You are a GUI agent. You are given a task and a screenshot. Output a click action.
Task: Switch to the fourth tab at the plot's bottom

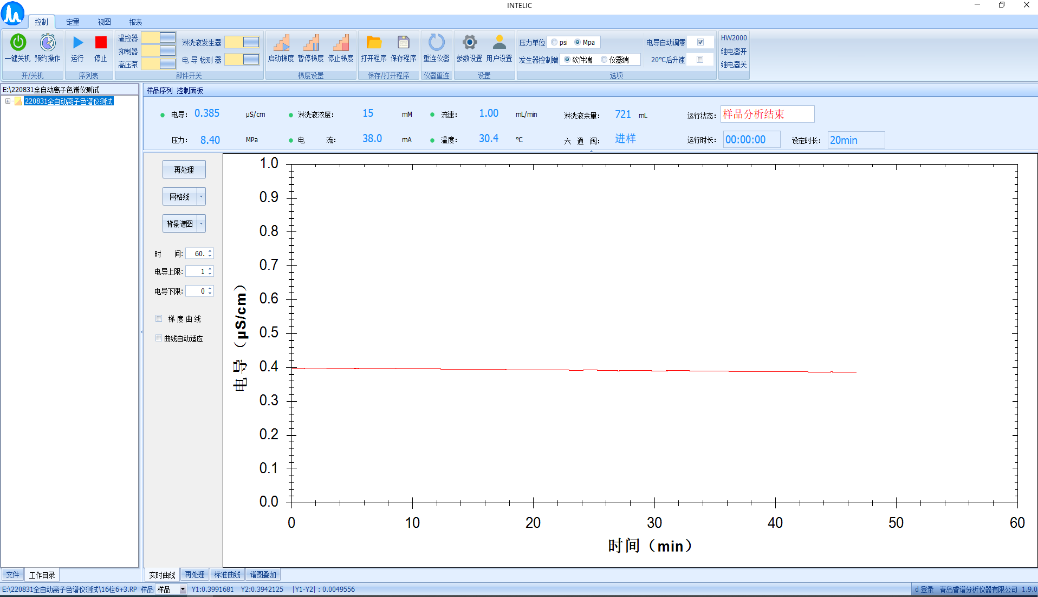(x=263, y=574)
